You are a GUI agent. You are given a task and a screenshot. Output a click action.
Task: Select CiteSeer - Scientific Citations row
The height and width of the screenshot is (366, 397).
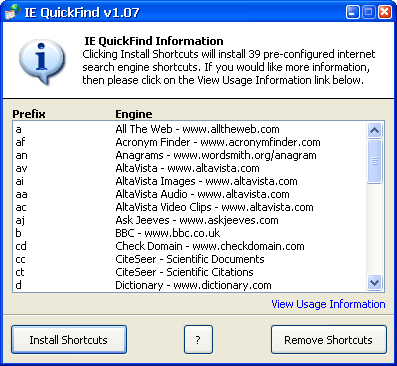point(189,272)
